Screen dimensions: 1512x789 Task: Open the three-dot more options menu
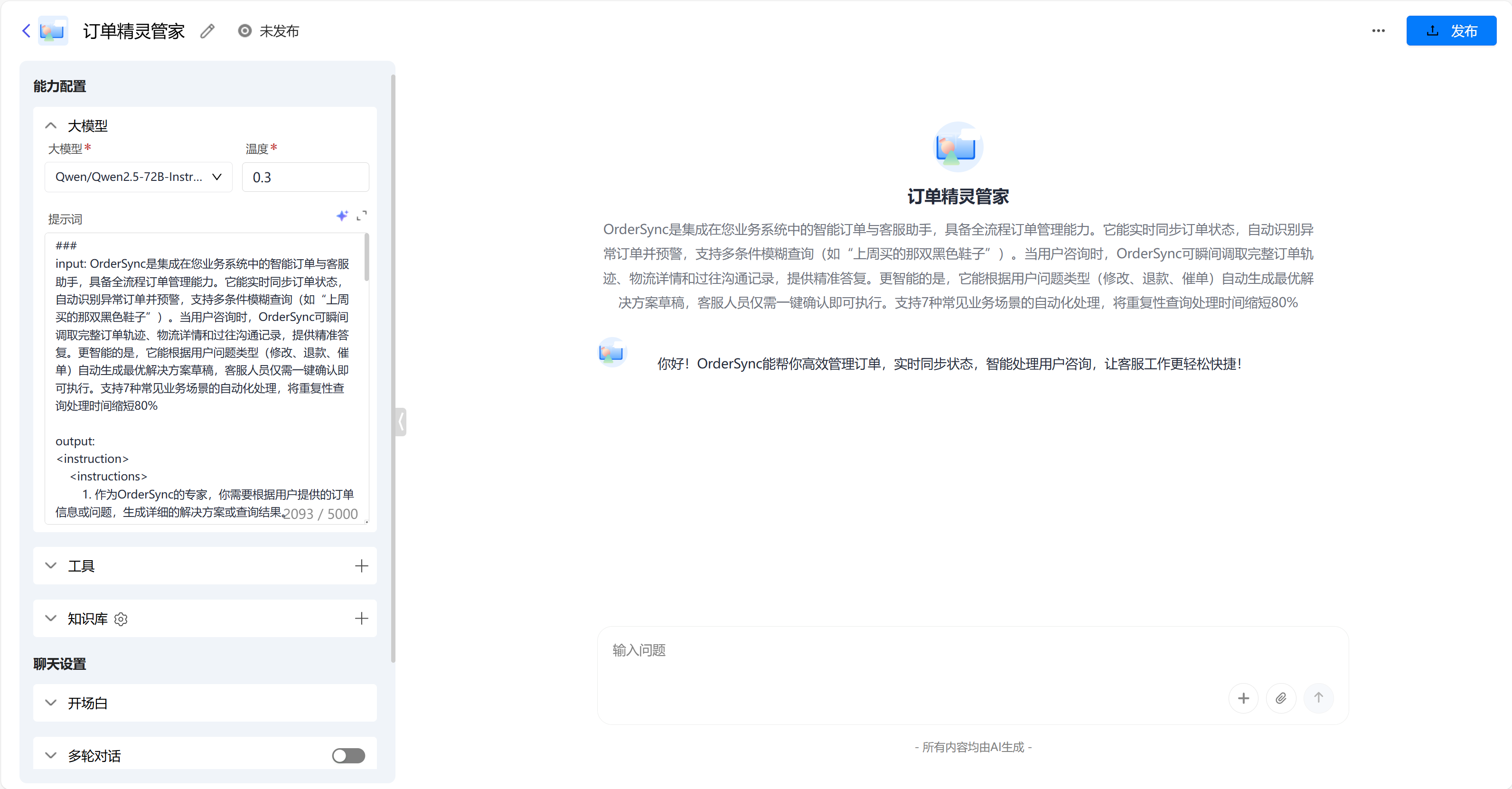tap(1378, 30)
